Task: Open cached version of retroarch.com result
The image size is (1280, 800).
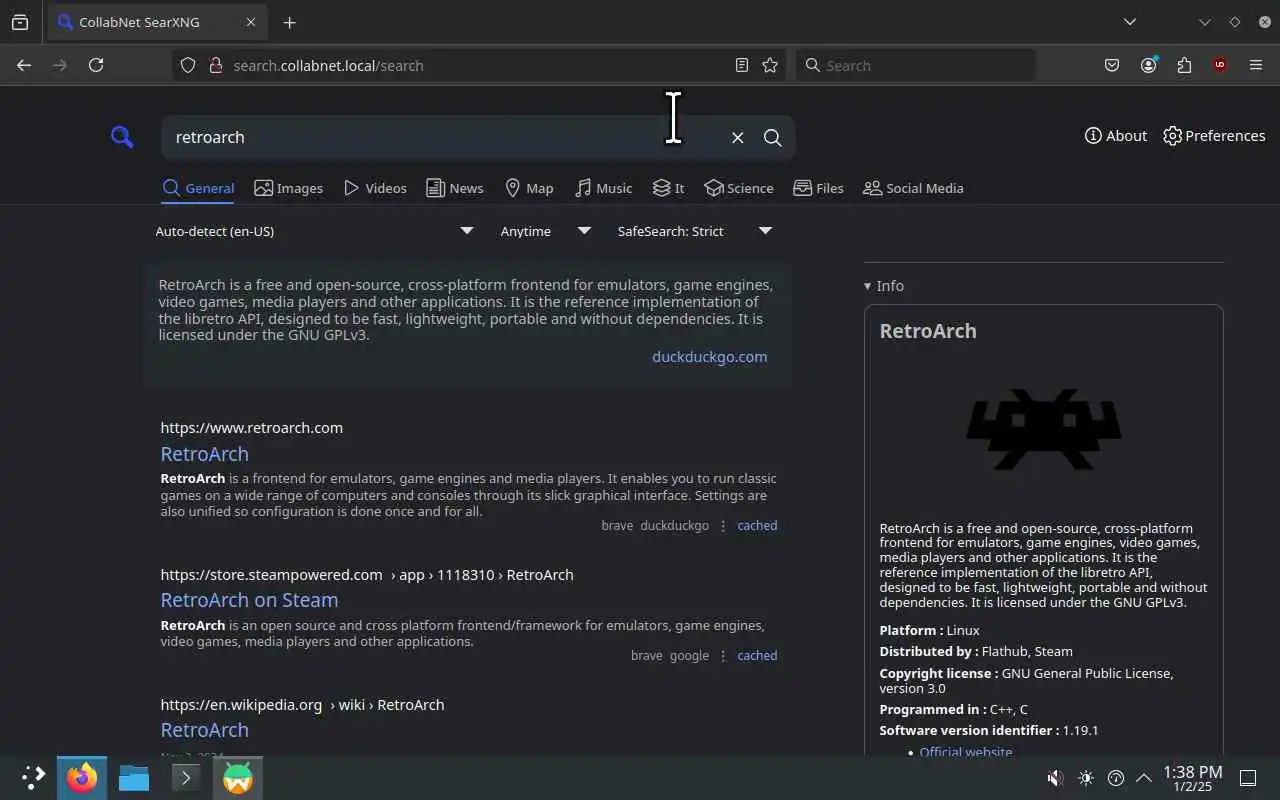Action: coord(757,525)
